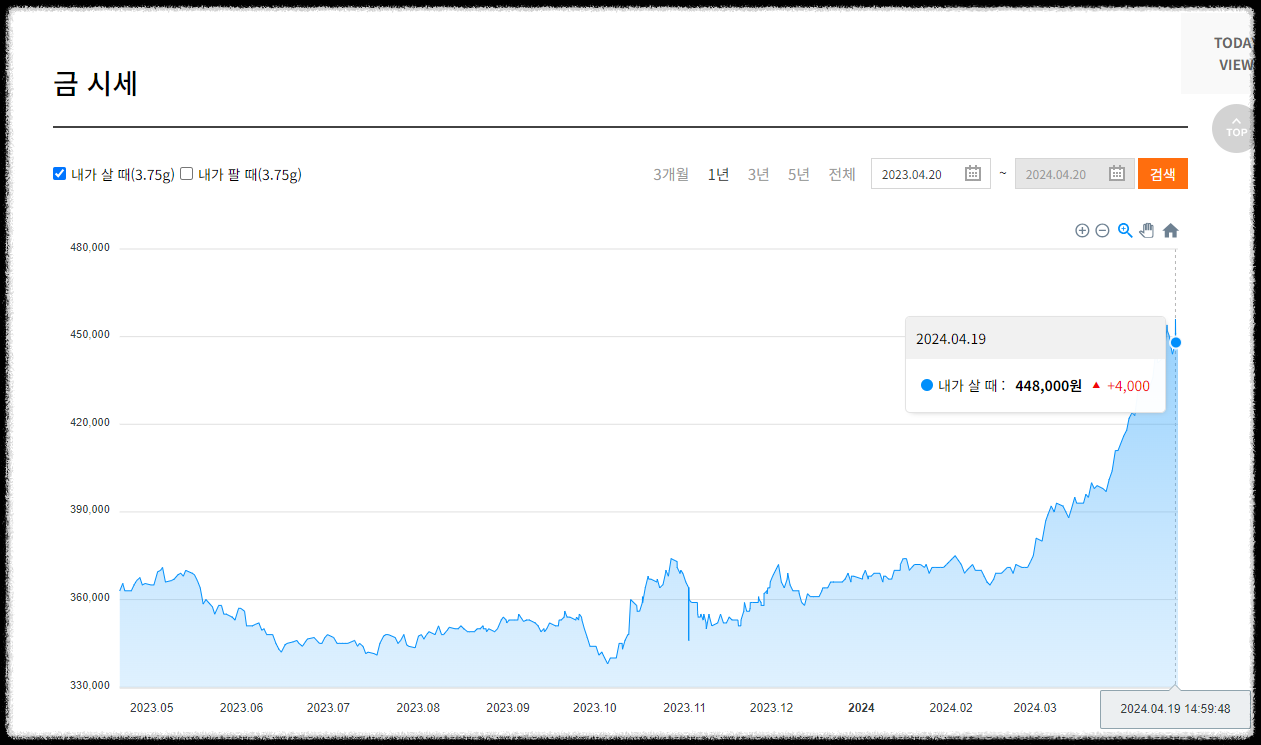The image size is (1261, 745).
Task: Click the 2024.03 x-axis label
Action: [x=1035, y=708]
